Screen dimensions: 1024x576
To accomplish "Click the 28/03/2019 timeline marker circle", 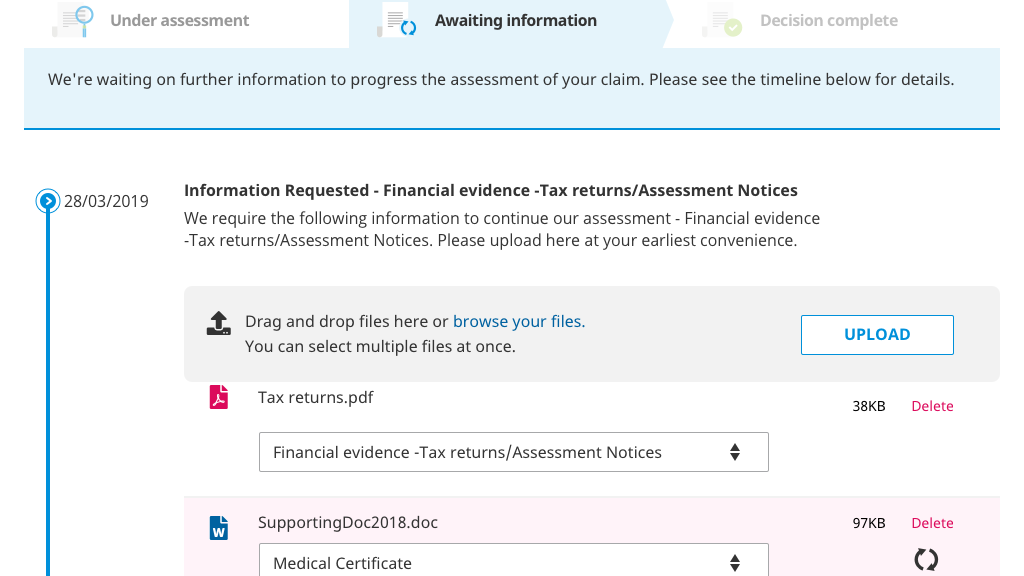I will 47,201.
